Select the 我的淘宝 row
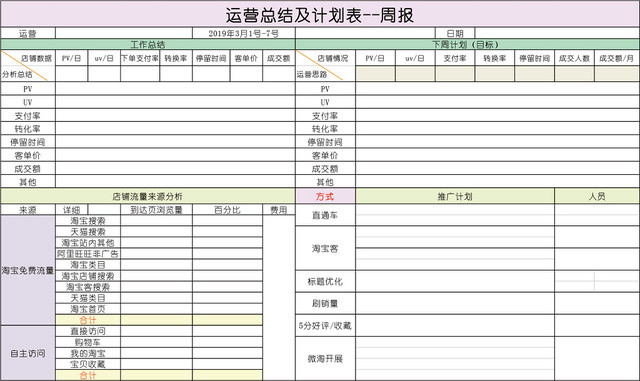The image size is (640, 381). (x=88, y=353)
